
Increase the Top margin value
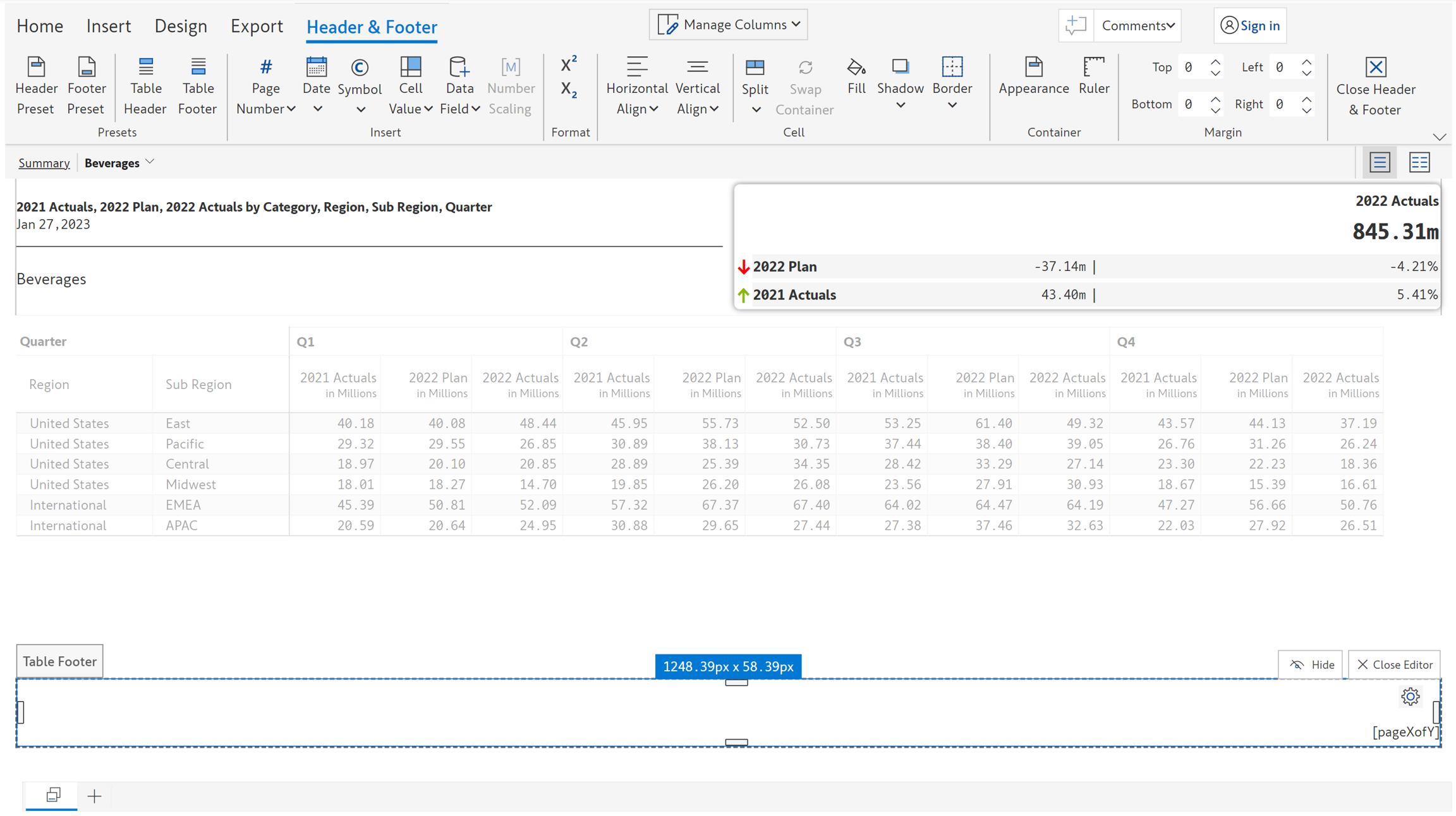[x=1215, y=62]
